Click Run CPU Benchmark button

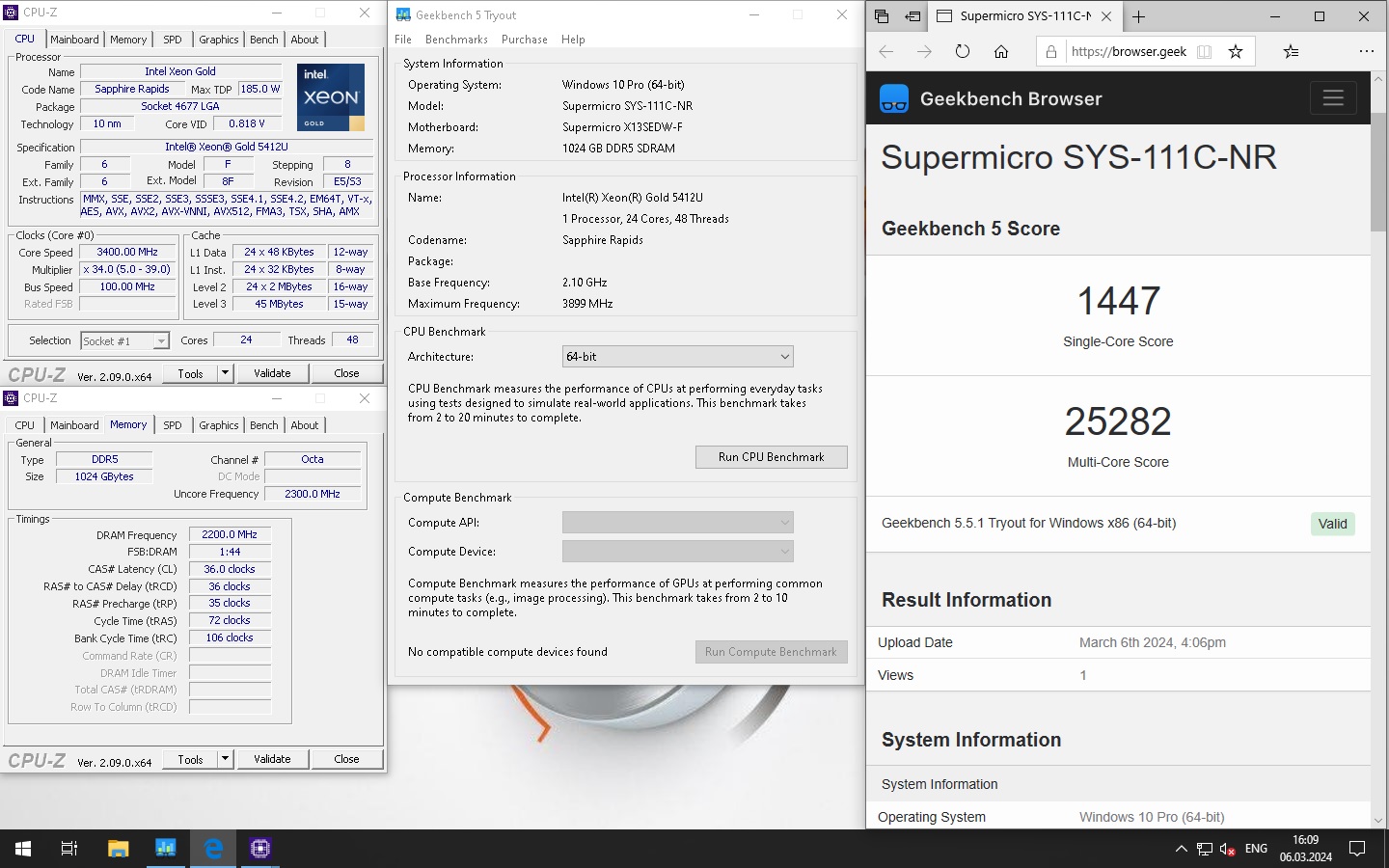(772, 457)
